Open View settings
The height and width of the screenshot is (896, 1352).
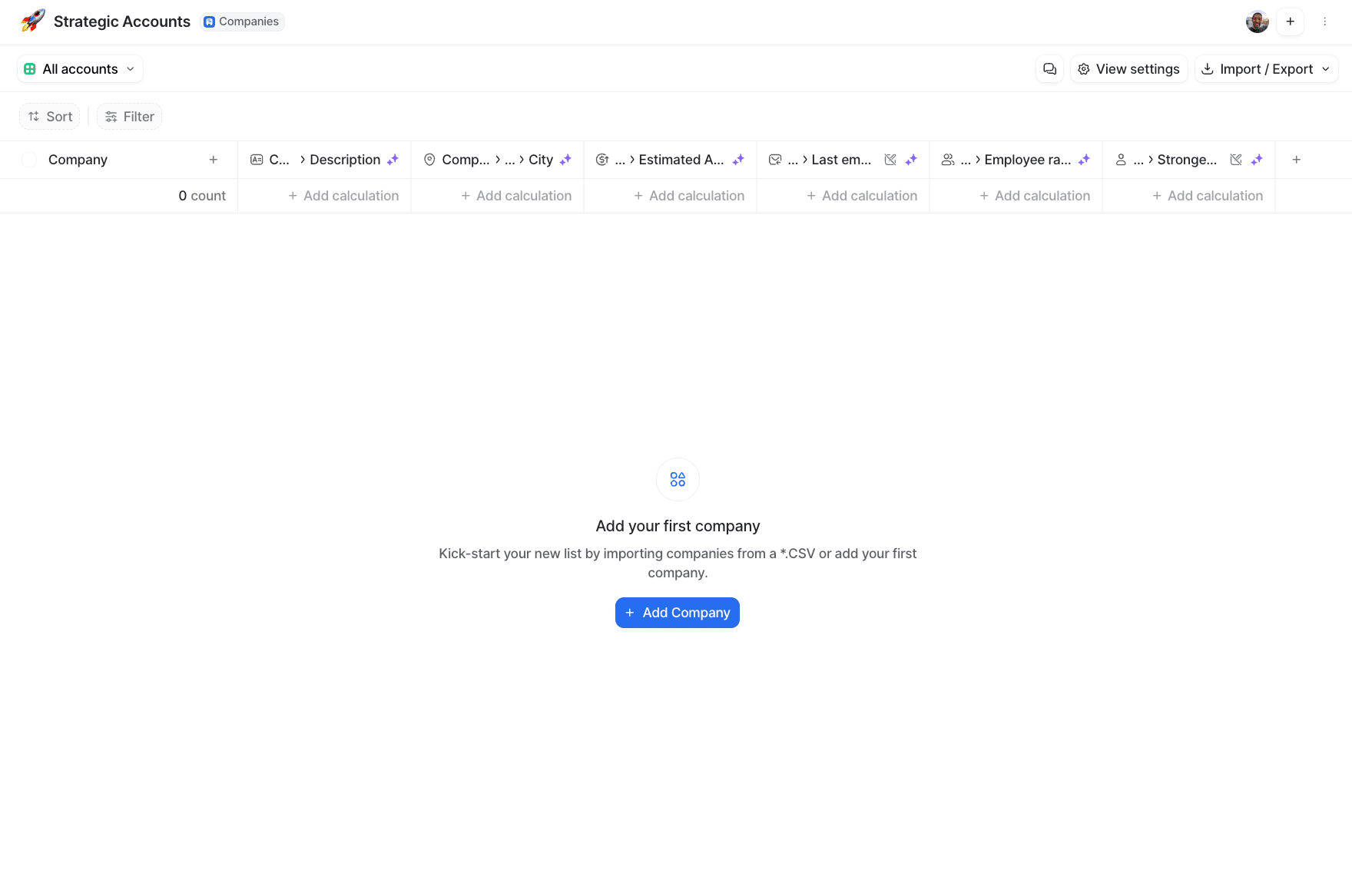point(1128,69)
